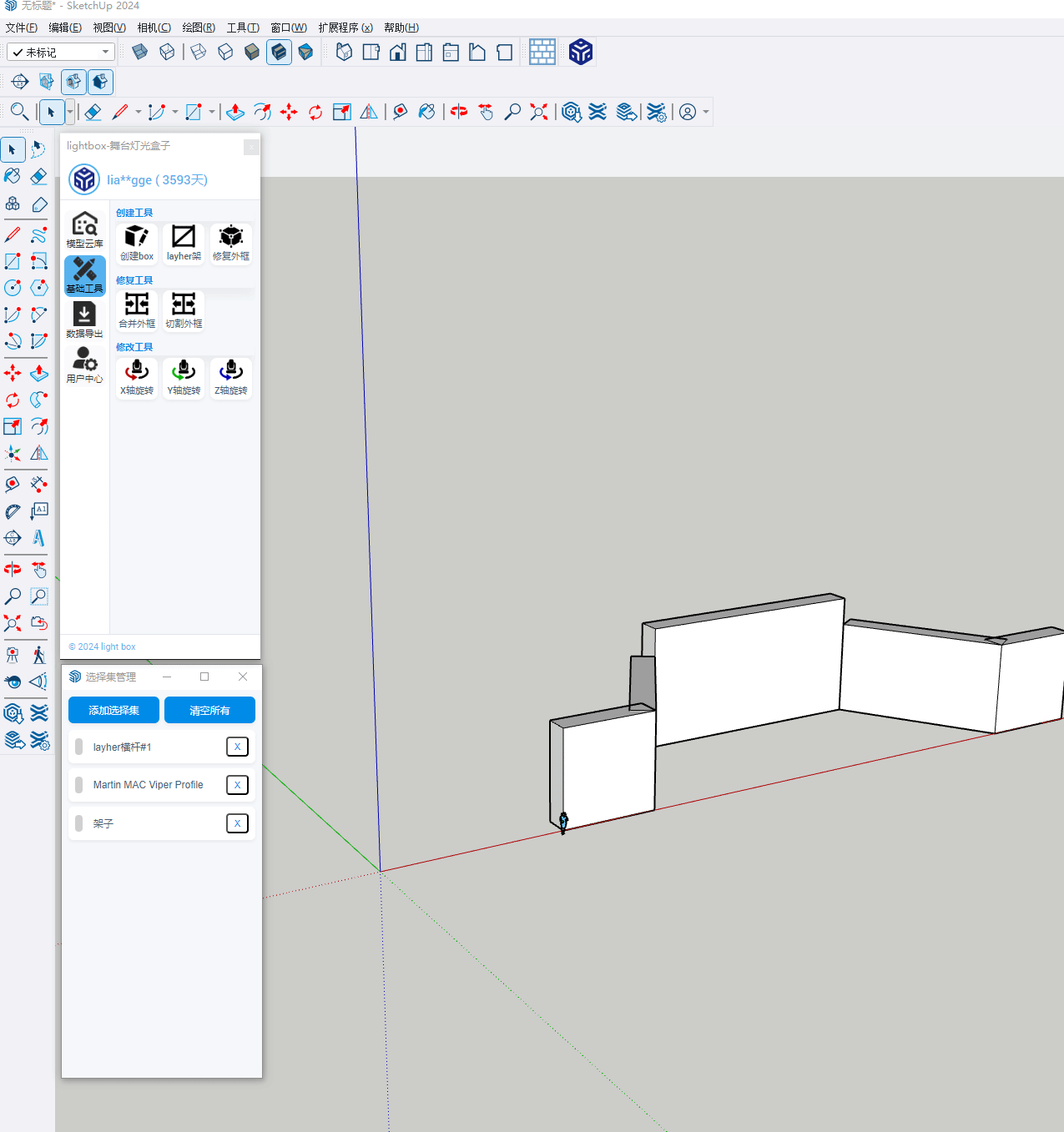Viewport: 1064px width, 1132px height.
Task: Expand the arrow beside the pencil line tool
Action: [x=139, y=112]
